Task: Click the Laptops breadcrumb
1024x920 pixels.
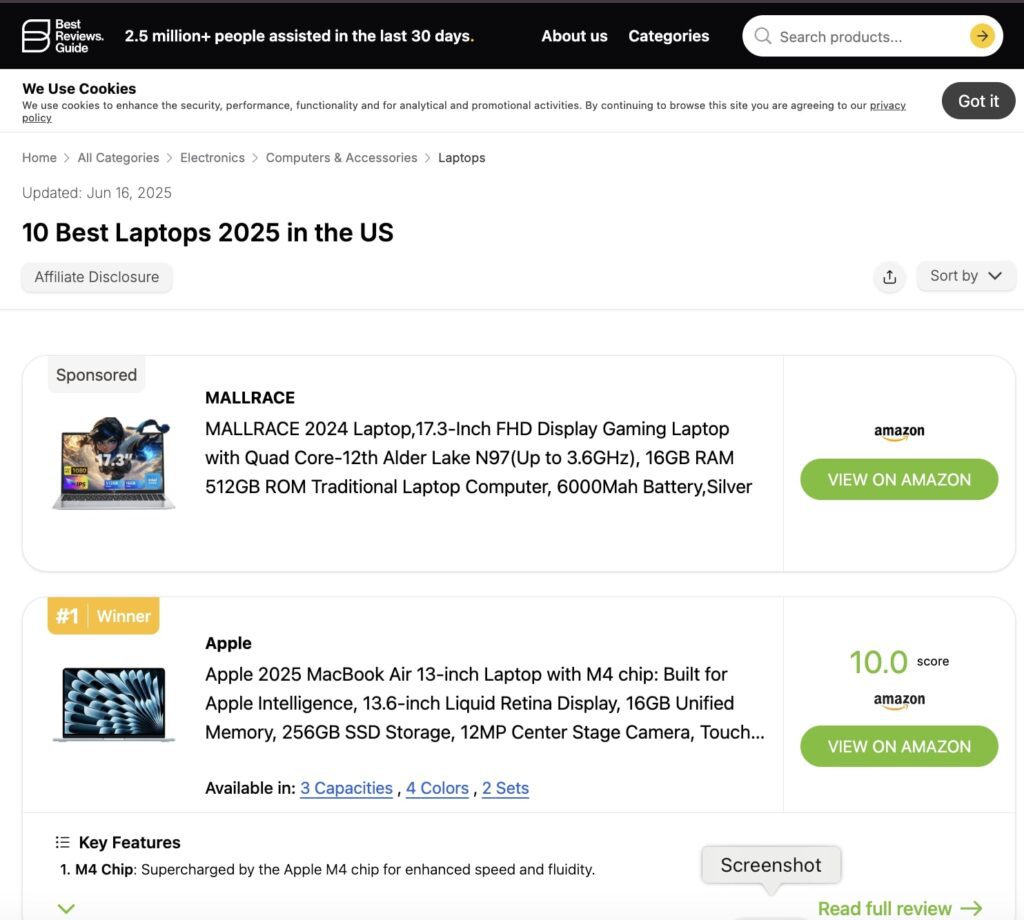Action: 461,157
